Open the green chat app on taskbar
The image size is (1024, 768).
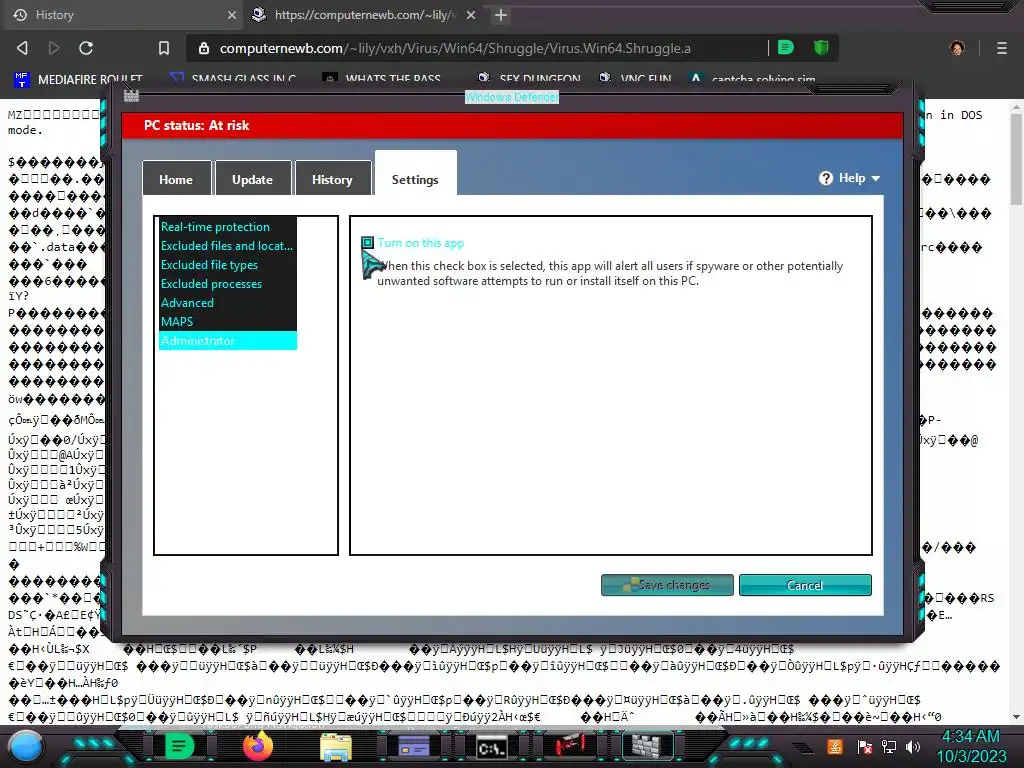(x=178, y=746)
